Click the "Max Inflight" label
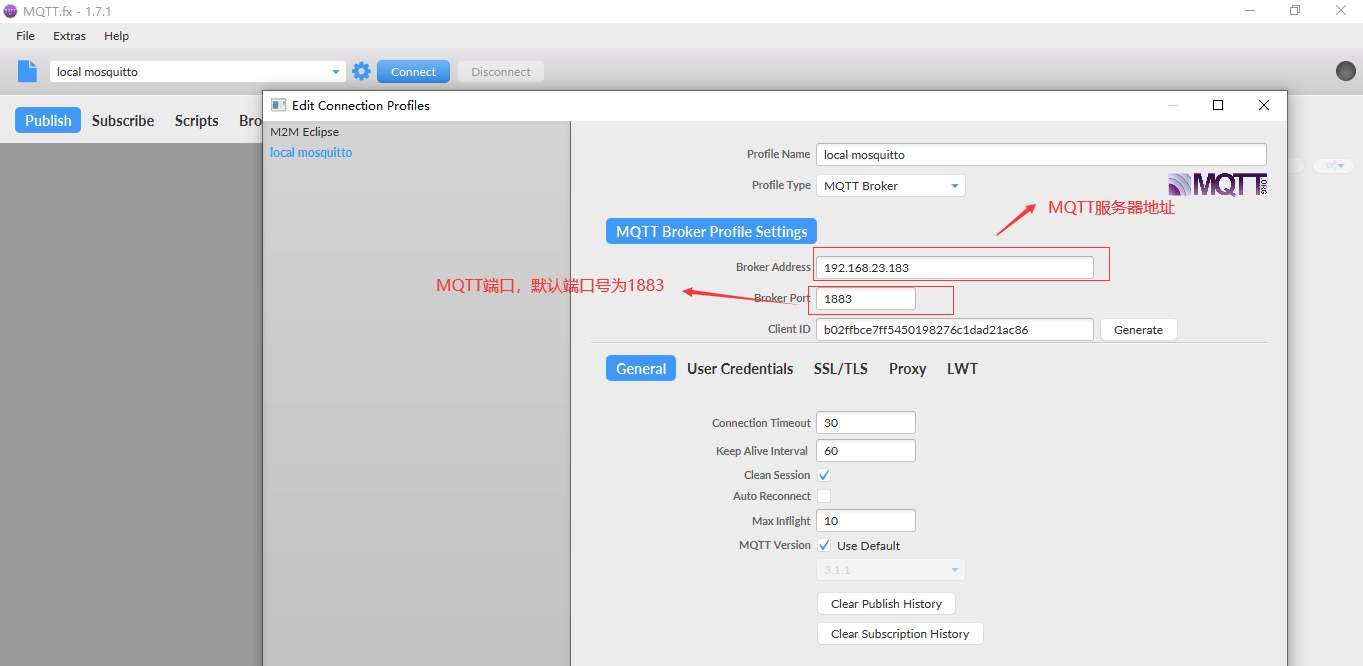This screenshot has width=1363, height=666. 781,521
